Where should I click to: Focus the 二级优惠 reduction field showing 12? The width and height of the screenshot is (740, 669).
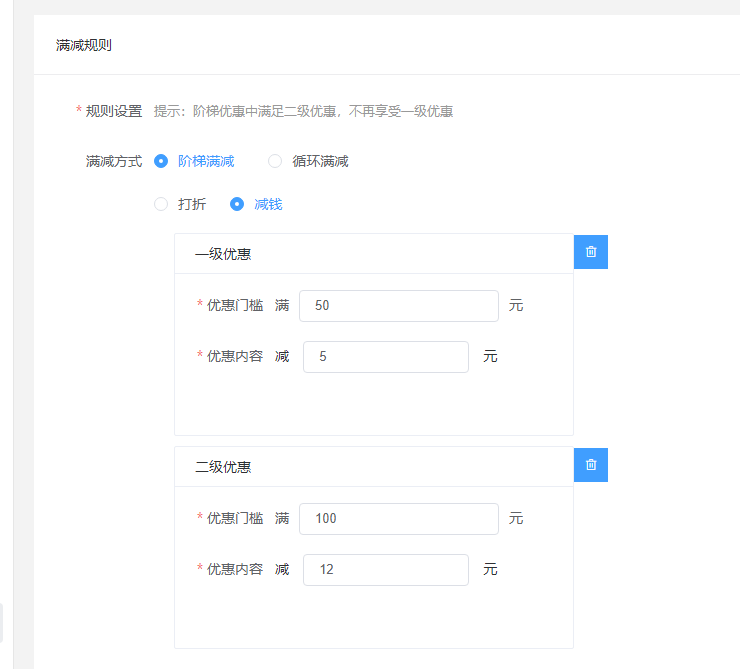386,569
